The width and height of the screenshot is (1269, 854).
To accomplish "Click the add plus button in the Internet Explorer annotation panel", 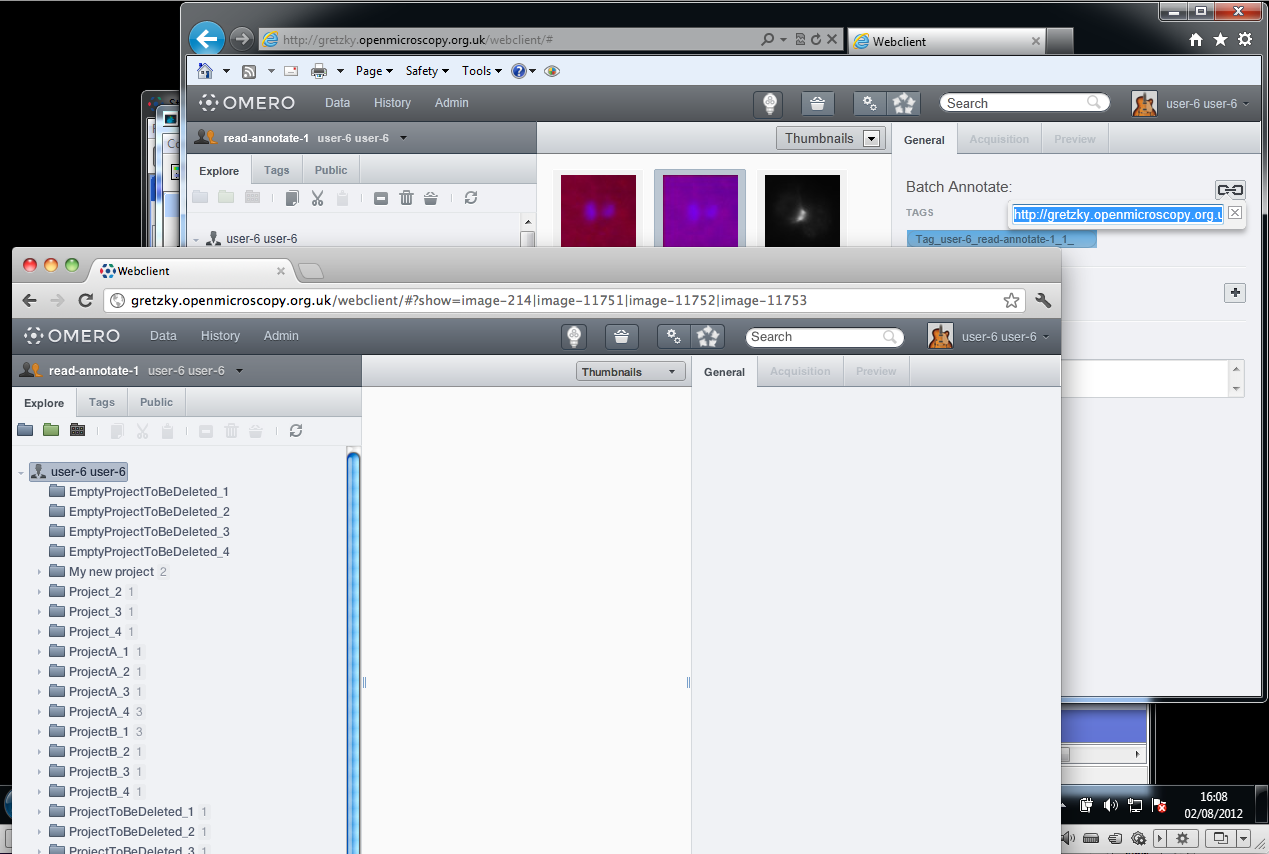I will [x=1235, y=293].
